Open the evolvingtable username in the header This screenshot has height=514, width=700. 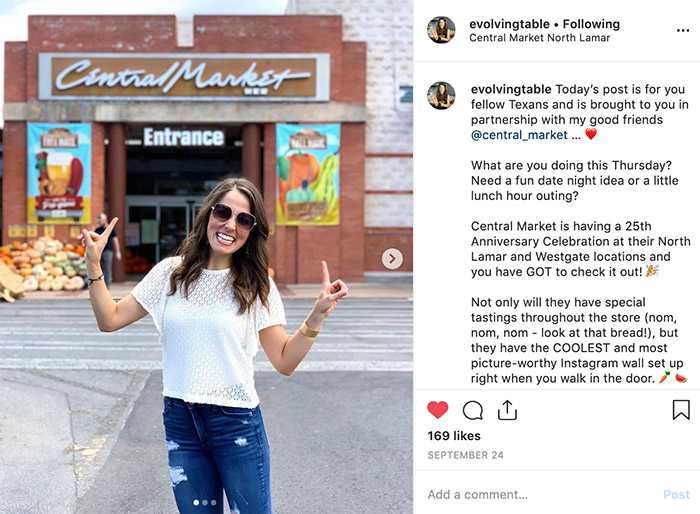pyautogui.click(x=509, y=24)
